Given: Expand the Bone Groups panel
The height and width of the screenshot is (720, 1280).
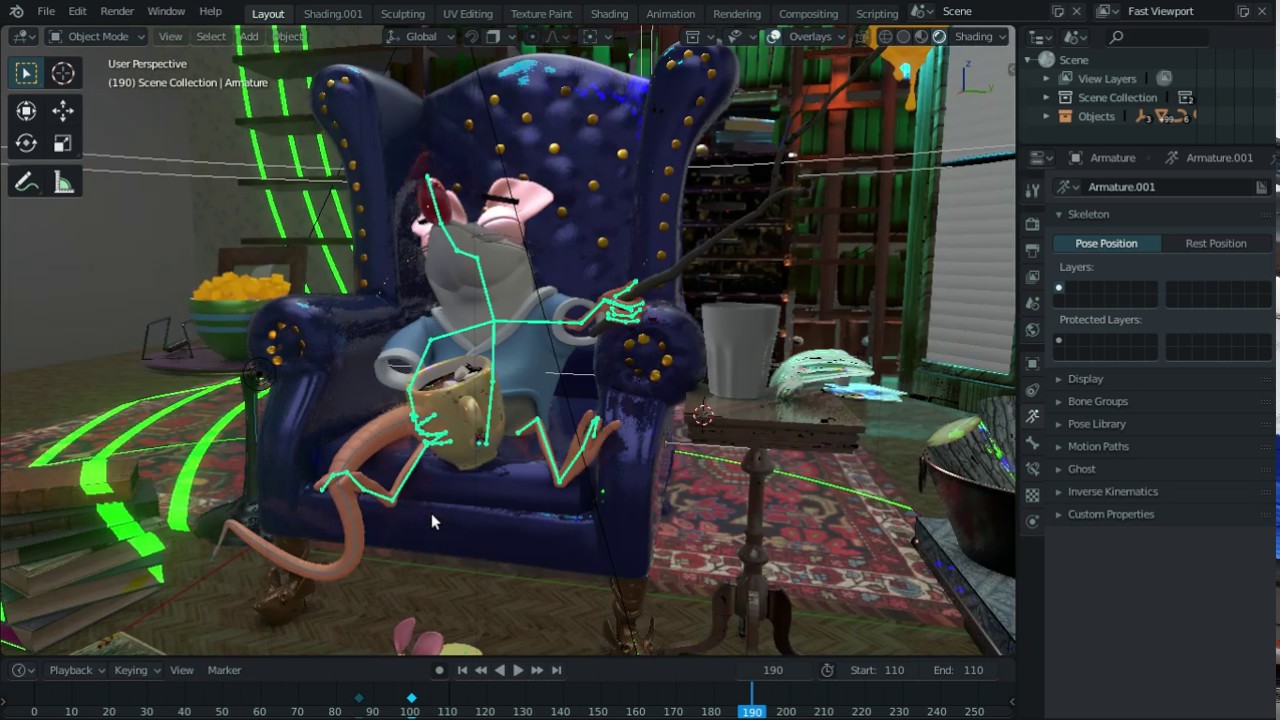Looking at the screenshot, I should 1097,401.
